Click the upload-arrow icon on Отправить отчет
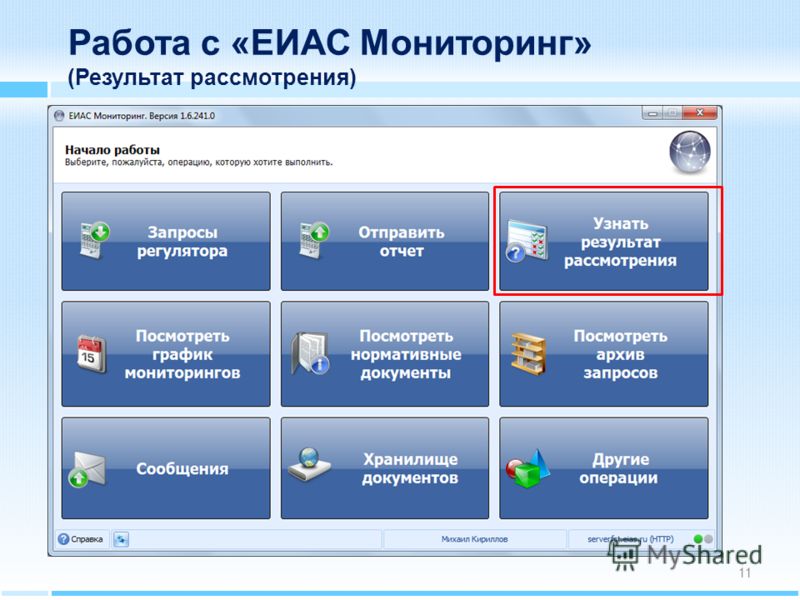 coord(314,240)
